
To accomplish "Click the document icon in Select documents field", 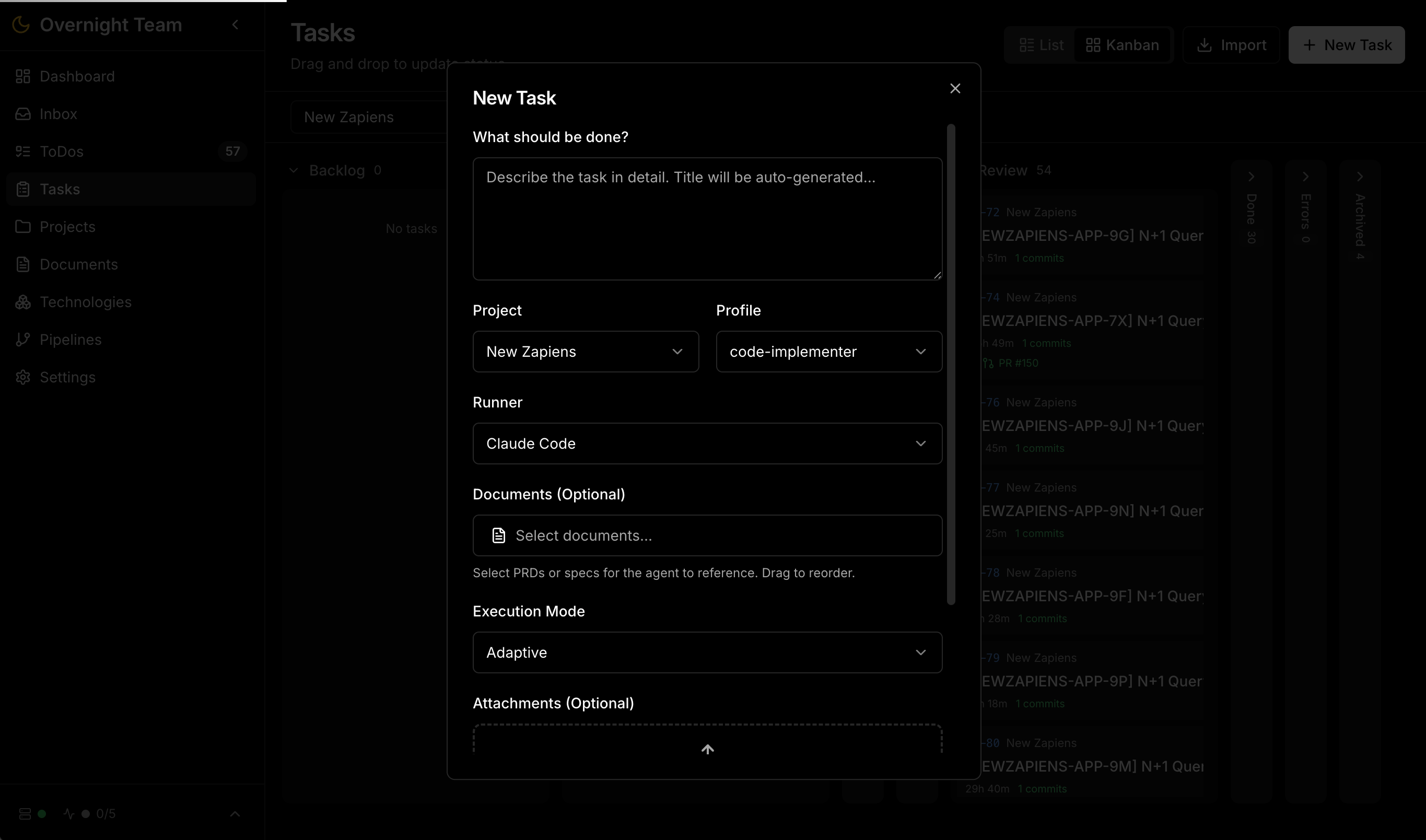I will click(498, 535).
